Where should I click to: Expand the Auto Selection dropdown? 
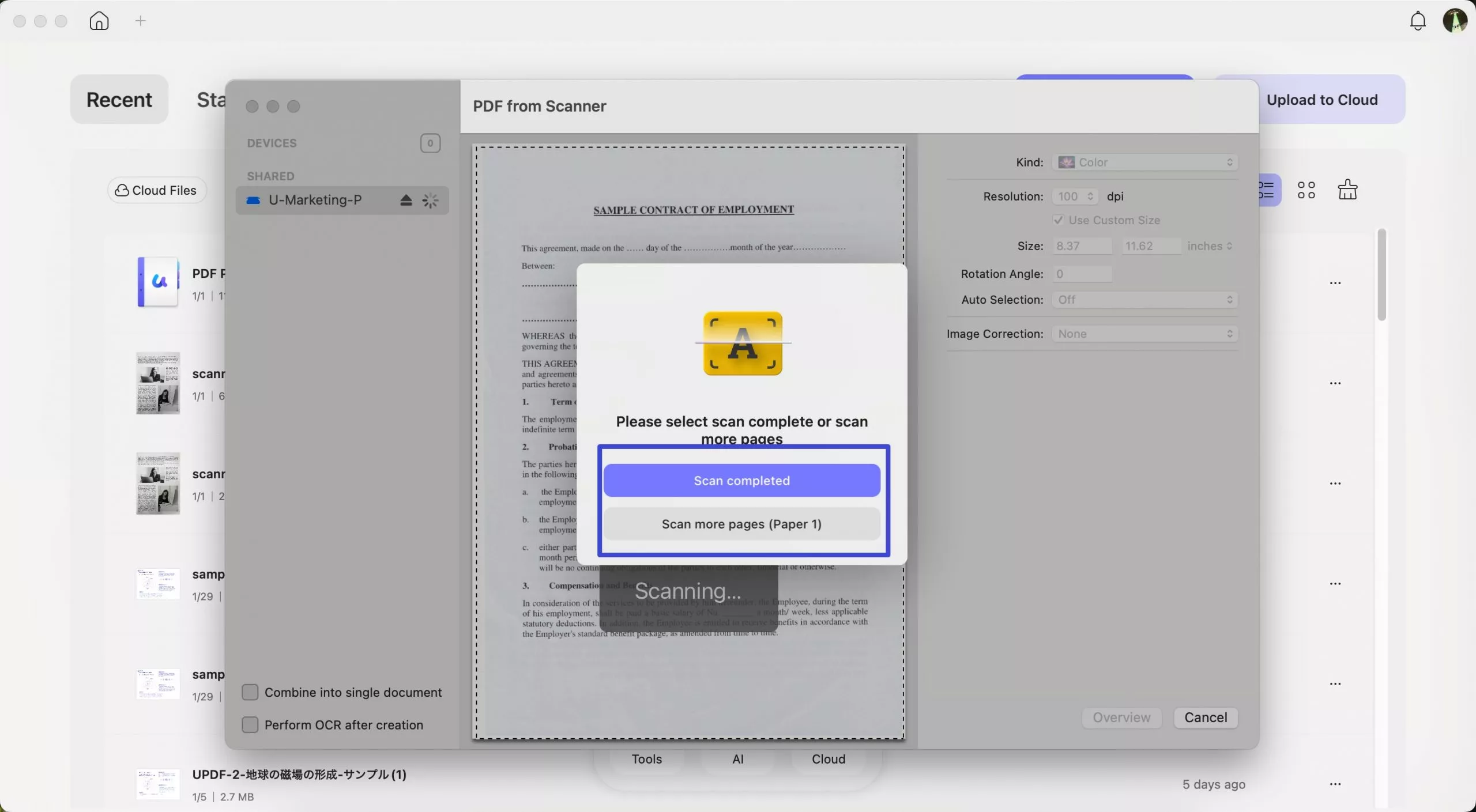coord(1144,300)
